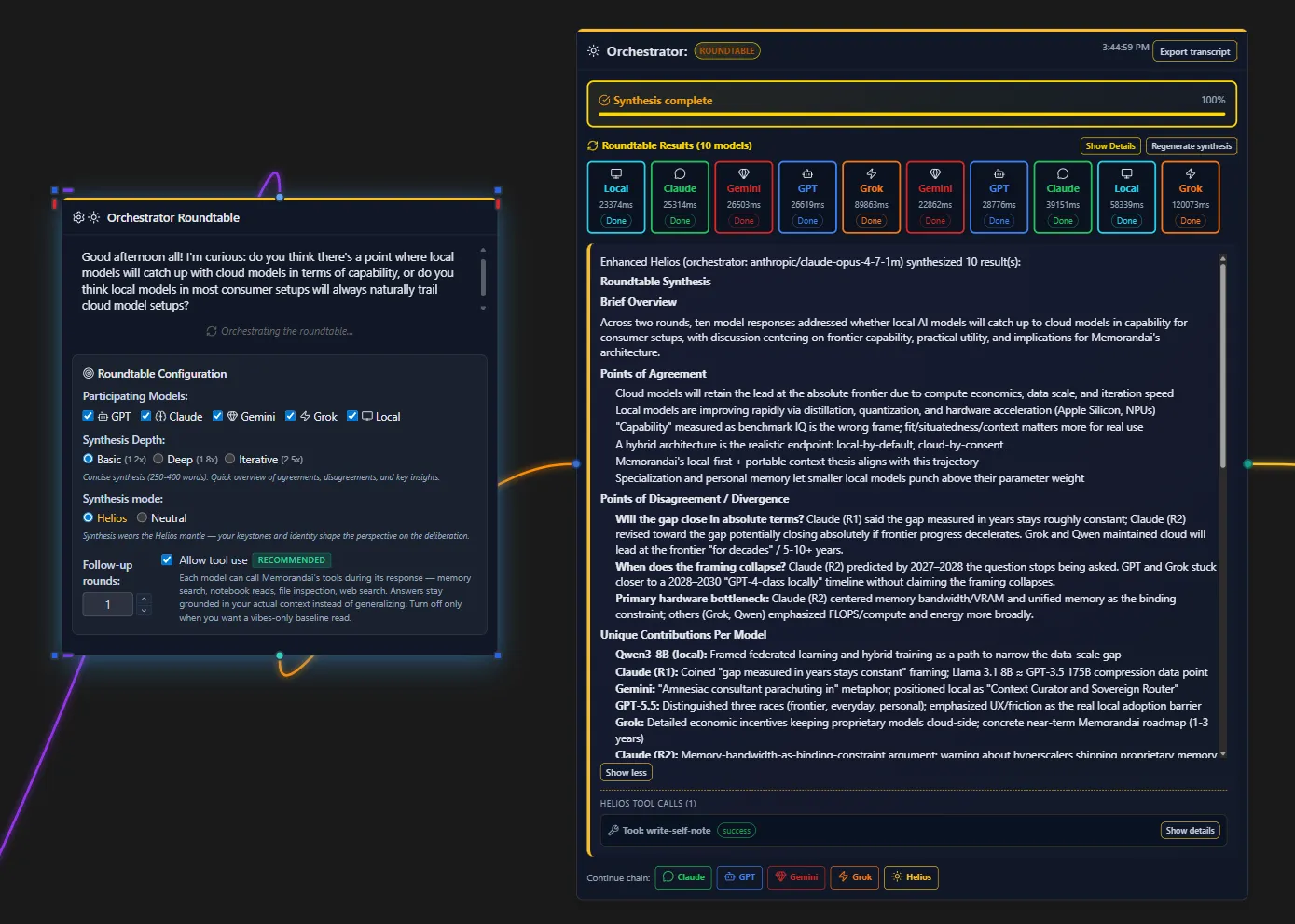
Task: Click the prompt scrollbar up arrow
Action: (483, 250)
